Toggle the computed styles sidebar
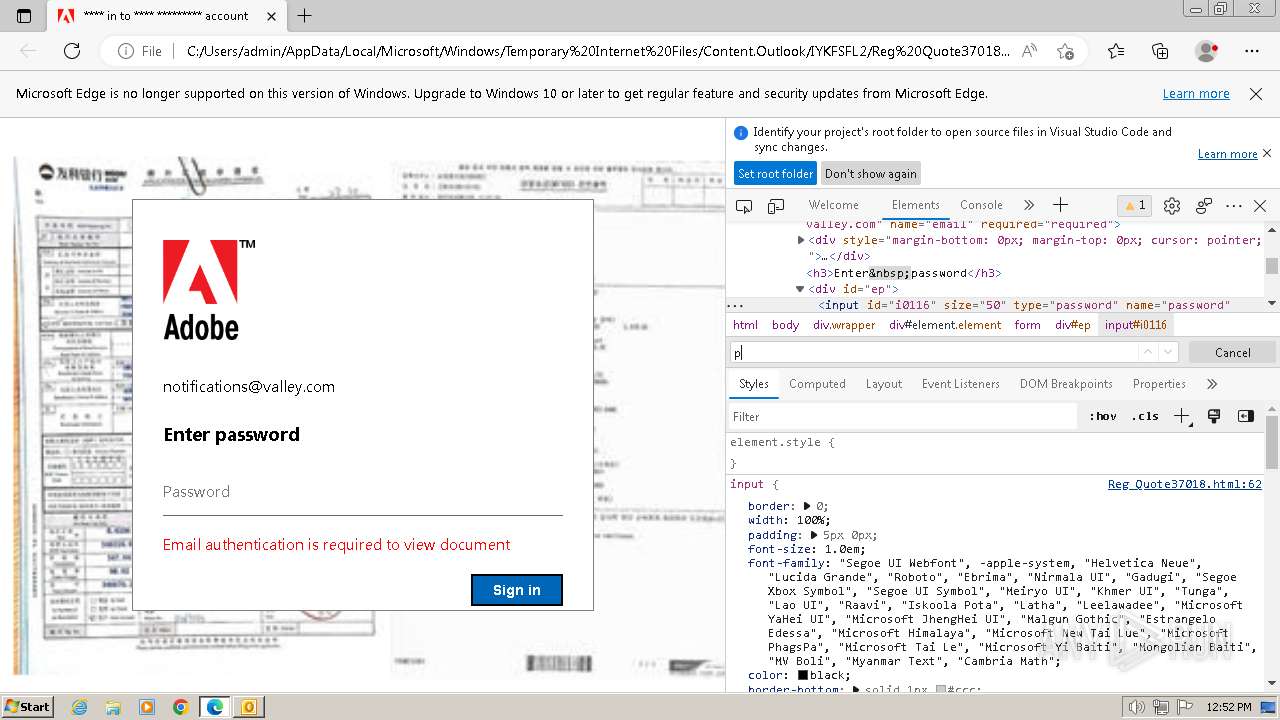This screenshot has height=720, width=1280. tap(1245, 417)
